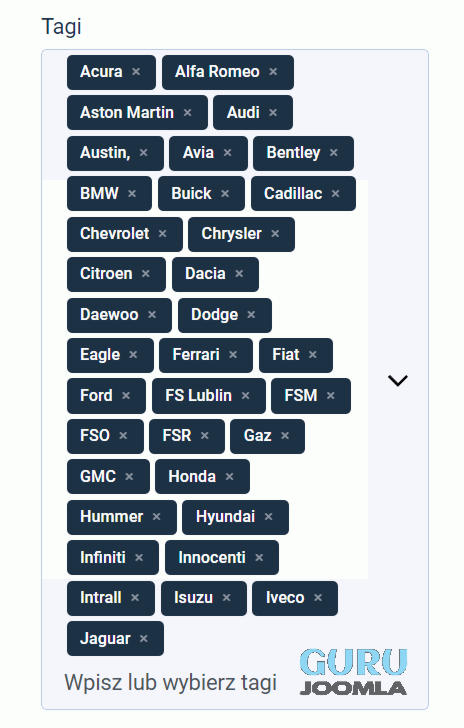This screenshot has height=728, width=464.
Task: Delete the Aston Martin tag via x icon
Action: [x=188, y=112]
